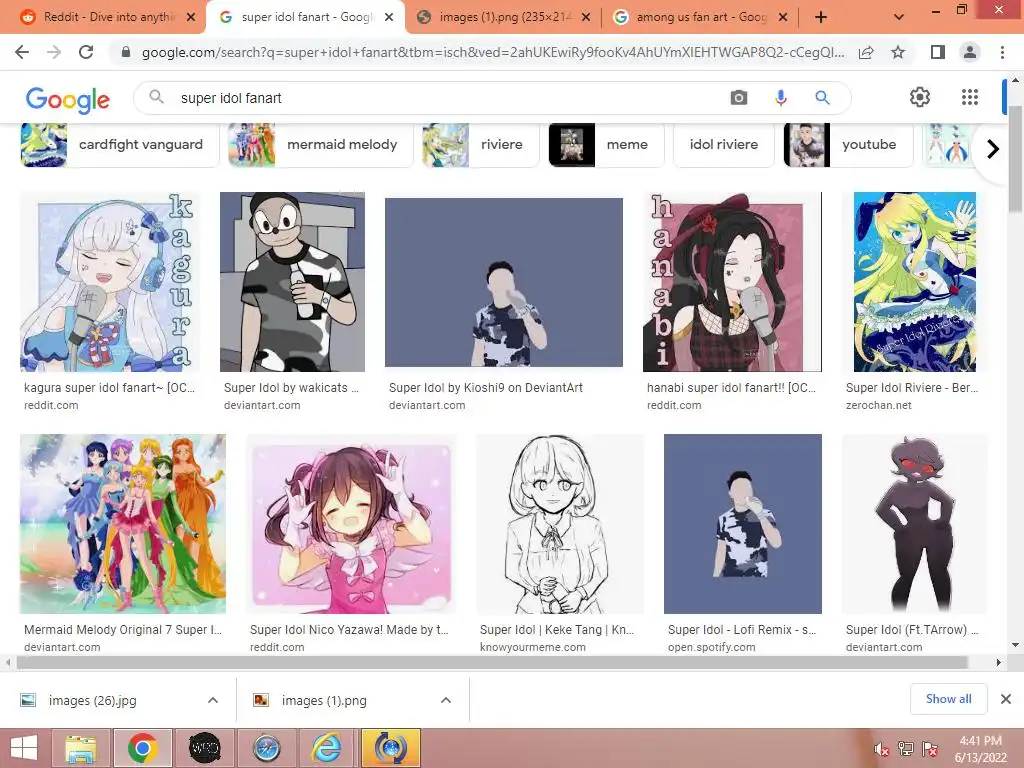Open a new tab with the plus button
The image size is (1024, 768).
click(821, 18)
